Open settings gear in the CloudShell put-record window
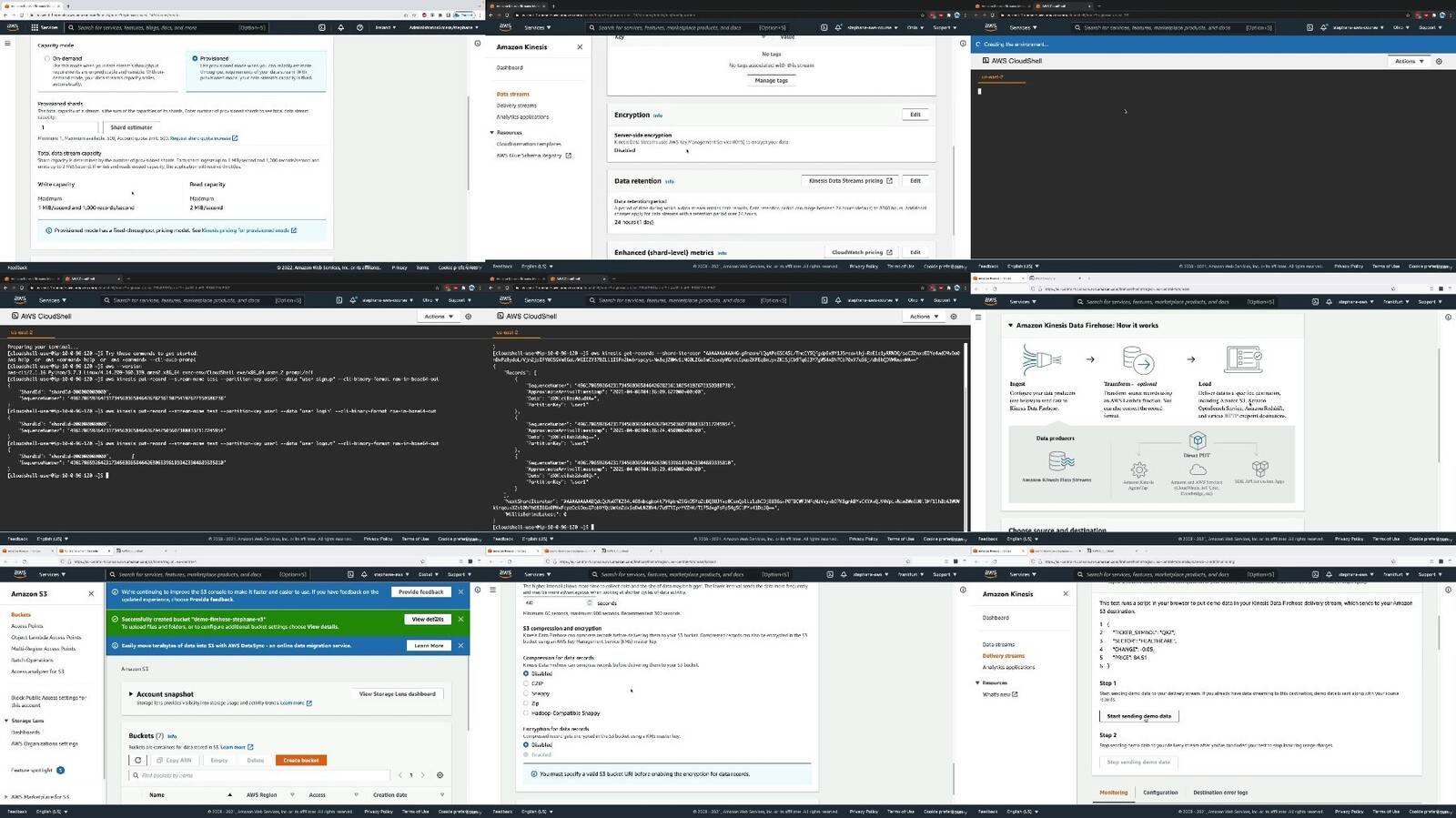Image resolution: width=1456 pixels, height=818 pixels. 469,317
